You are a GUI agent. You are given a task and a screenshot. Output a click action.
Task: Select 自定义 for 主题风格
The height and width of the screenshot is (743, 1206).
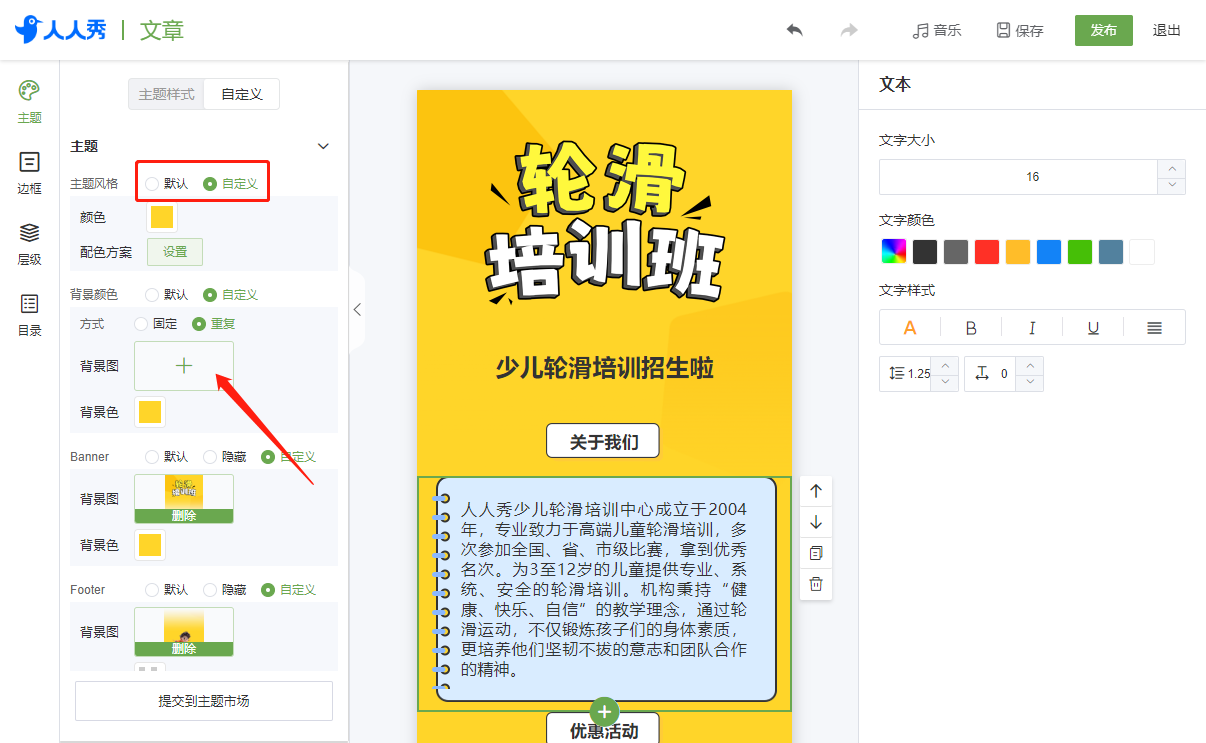tap(231, 183)
